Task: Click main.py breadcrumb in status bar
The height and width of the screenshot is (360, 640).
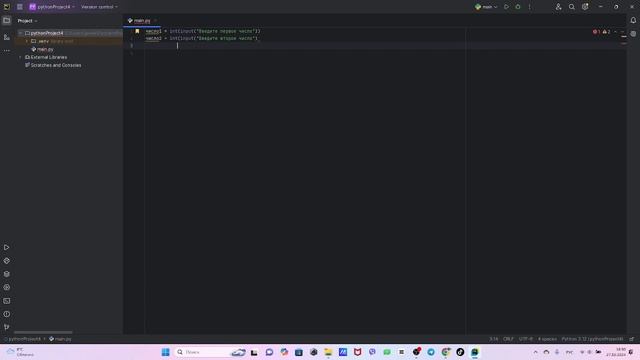Action: coord(60,339)
